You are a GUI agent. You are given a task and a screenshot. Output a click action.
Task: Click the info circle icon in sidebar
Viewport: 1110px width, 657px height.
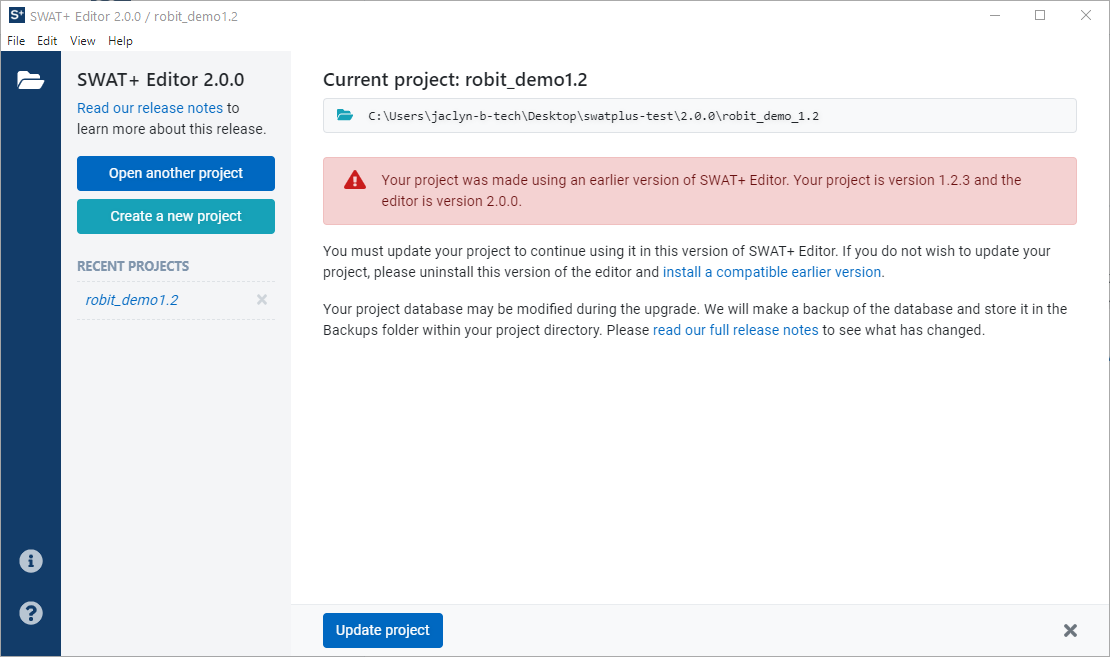pyautogui.click(x=30, y=561)
